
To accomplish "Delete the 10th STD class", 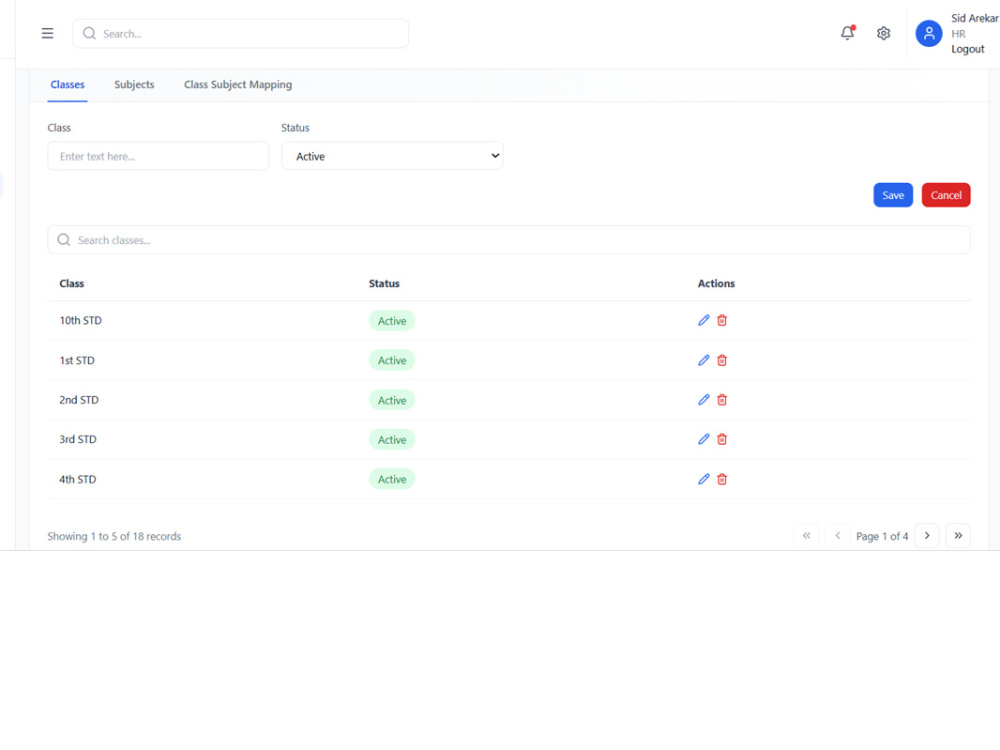I will click(722, 320).
